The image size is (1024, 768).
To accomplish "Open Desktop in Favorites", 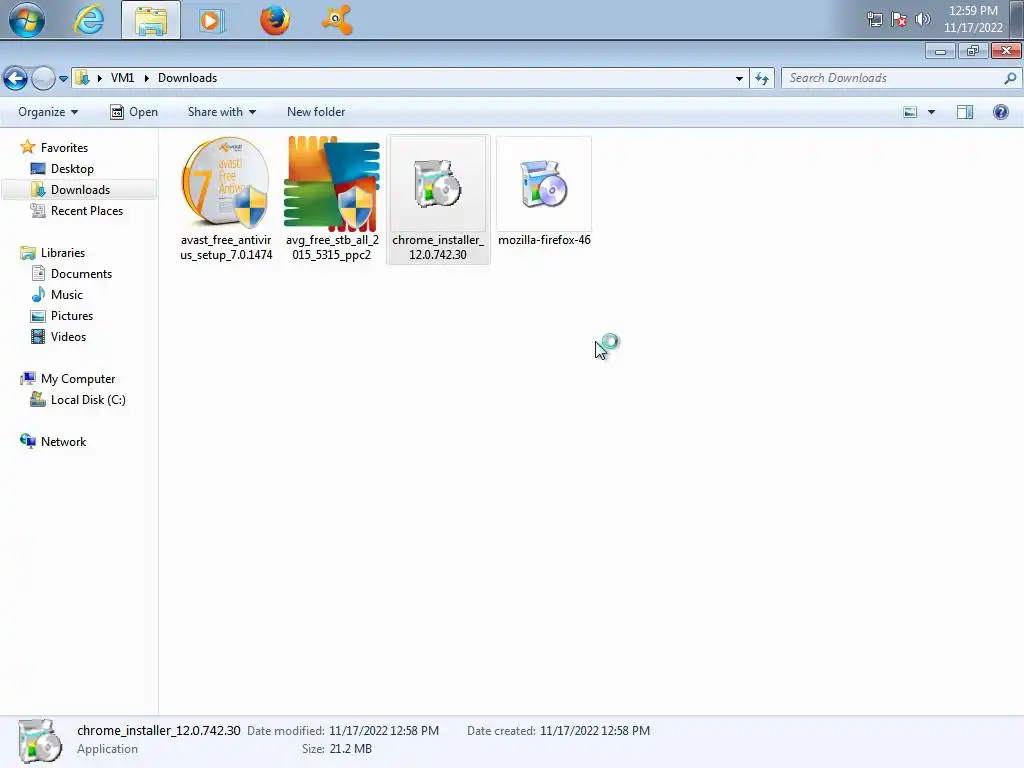I will coord(72,168).
